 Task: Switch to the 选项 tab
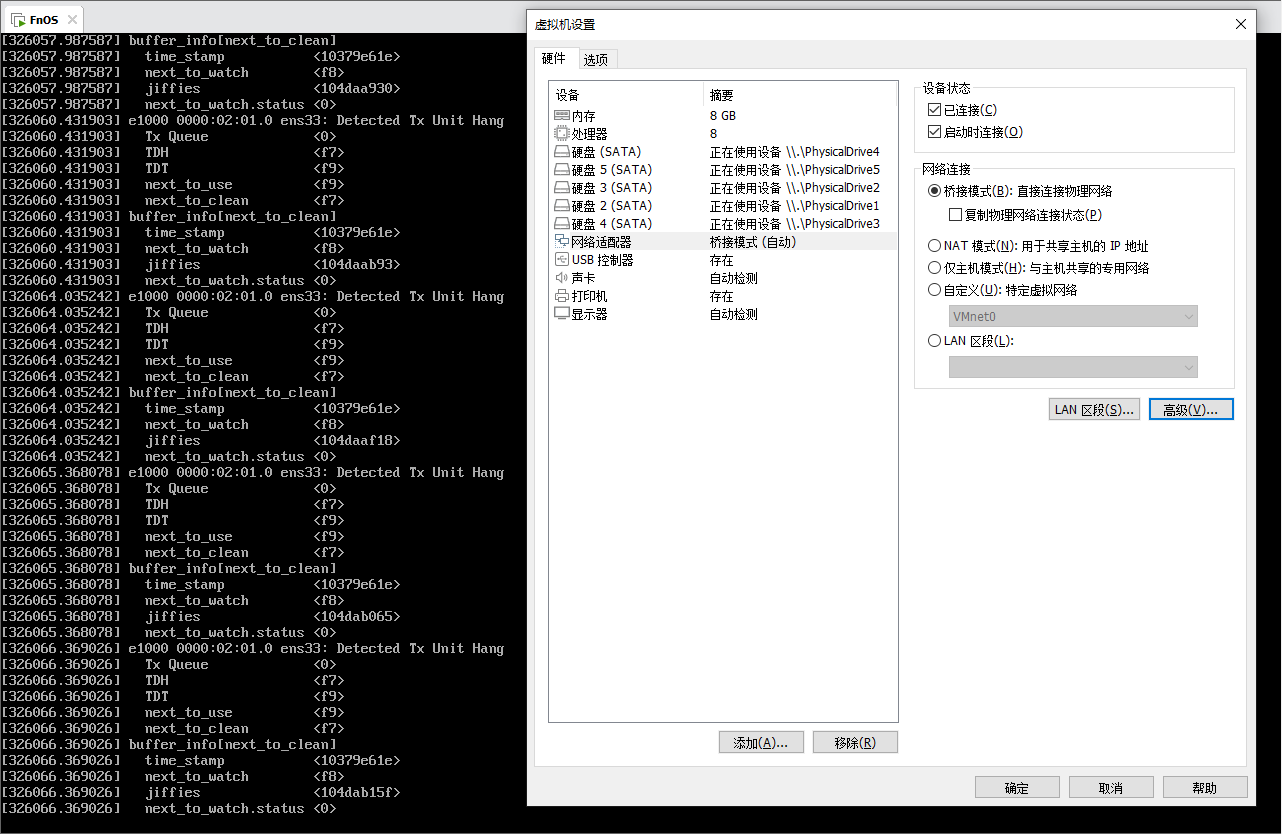pos(596,59)
